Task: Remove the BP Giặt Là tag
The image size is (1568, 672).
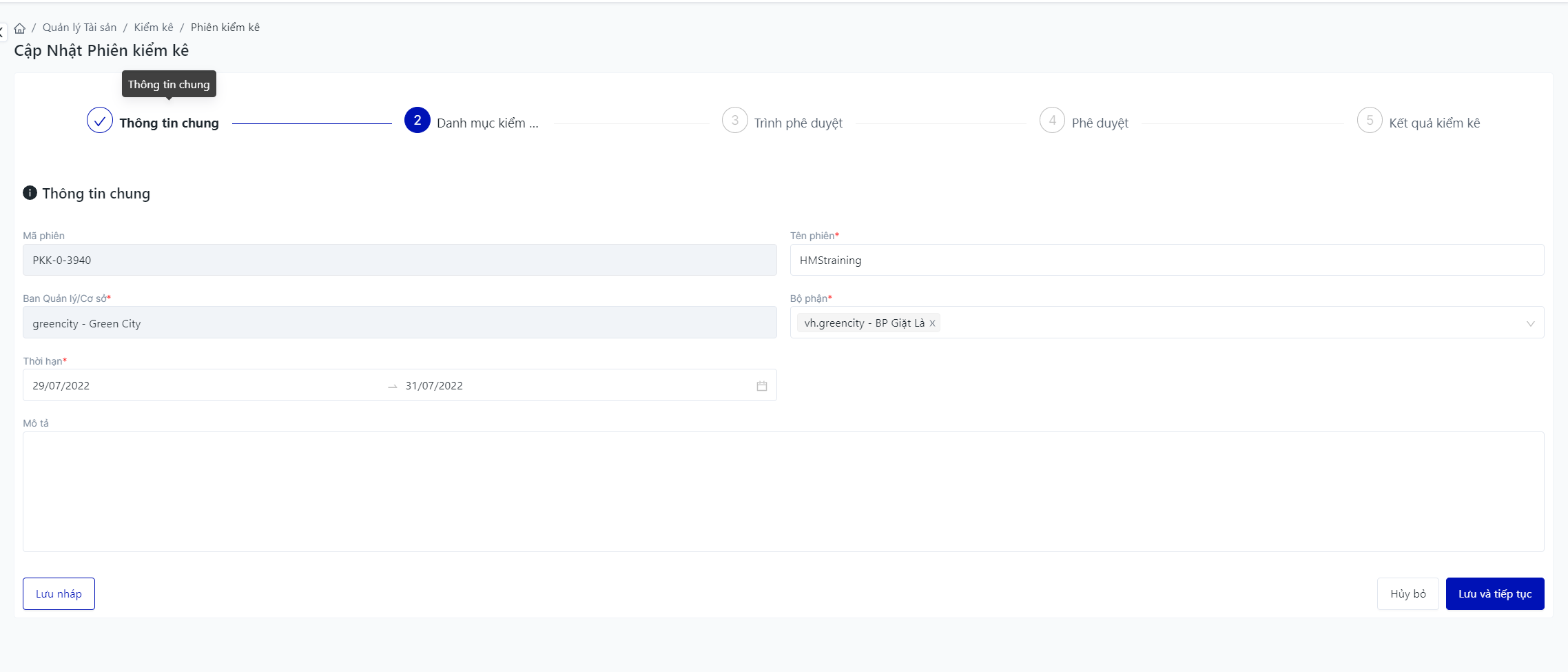Action: 932,323
